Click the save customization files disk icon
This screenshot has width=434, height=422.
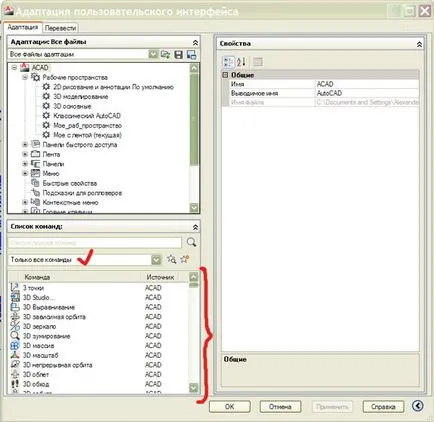pyautogui.click(x=179, y=54)
